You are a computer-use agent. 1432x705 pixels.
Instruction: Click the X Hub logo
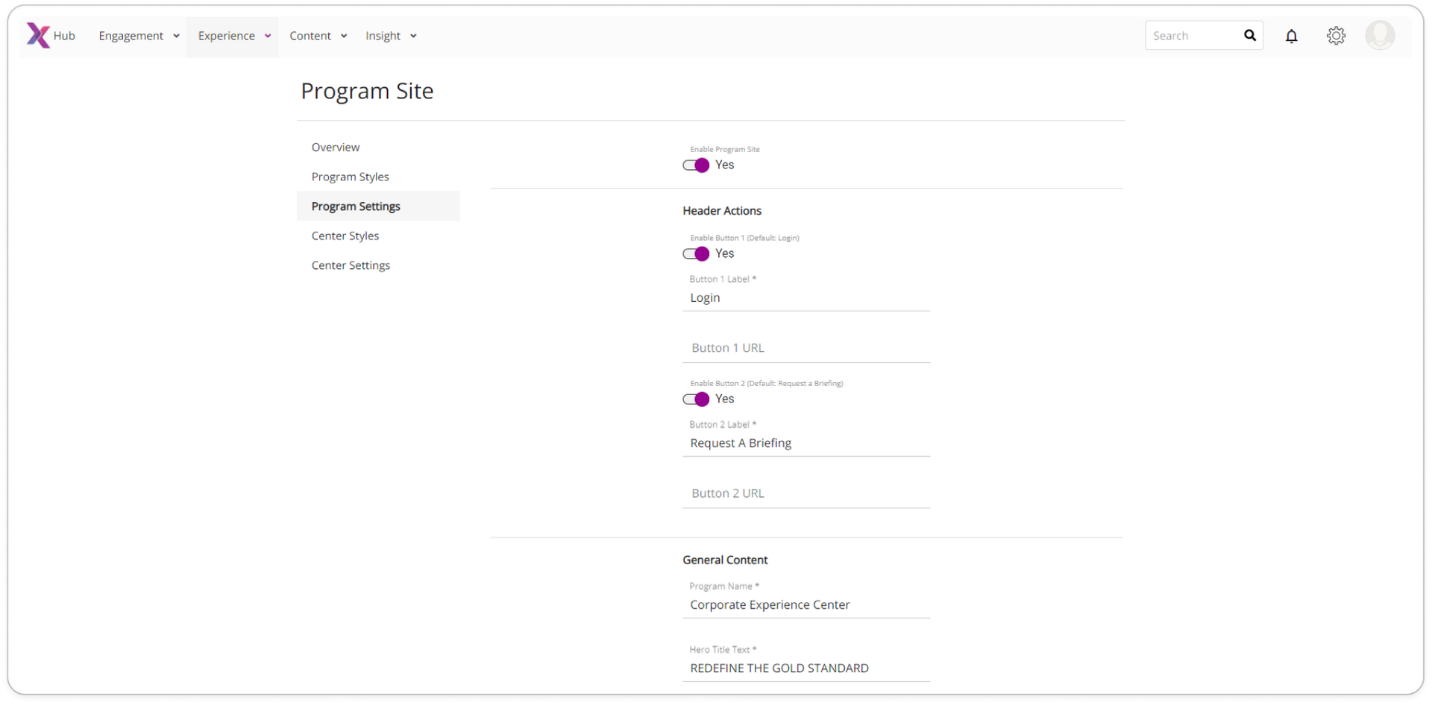50,36
